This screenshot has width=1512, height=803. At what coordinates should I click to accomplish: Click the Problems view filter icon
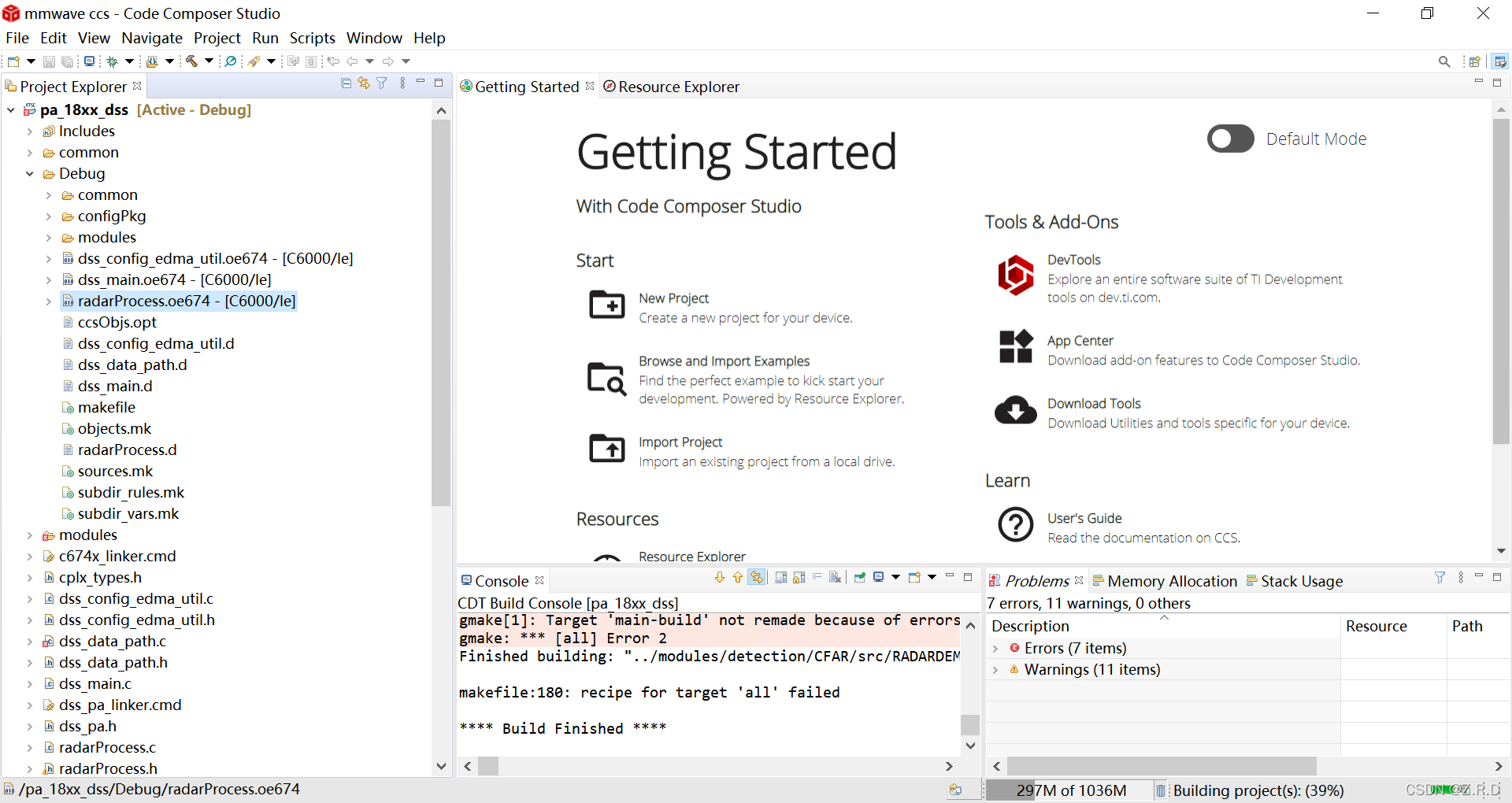[1440, 578]
